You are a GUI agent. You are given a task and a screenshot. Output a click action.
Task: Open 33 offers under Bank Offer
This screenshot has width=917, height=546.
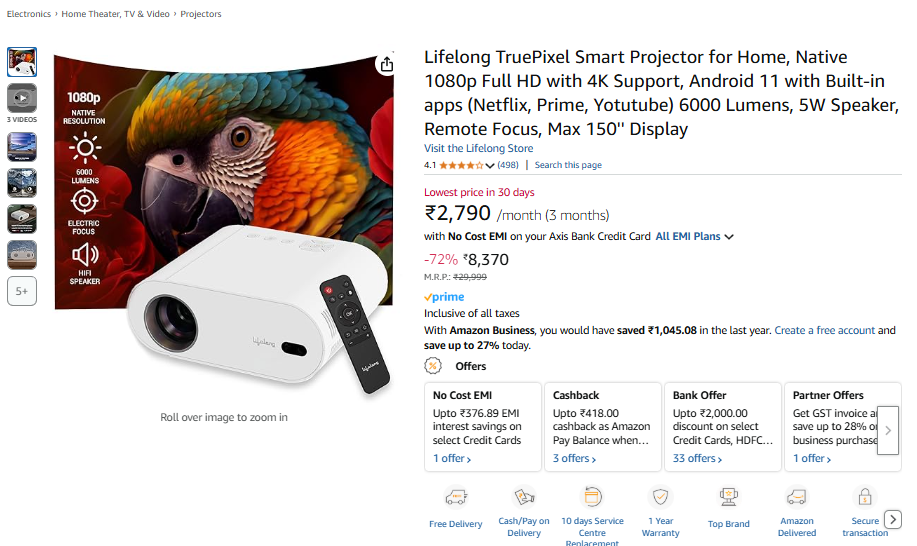coord(697,459)
